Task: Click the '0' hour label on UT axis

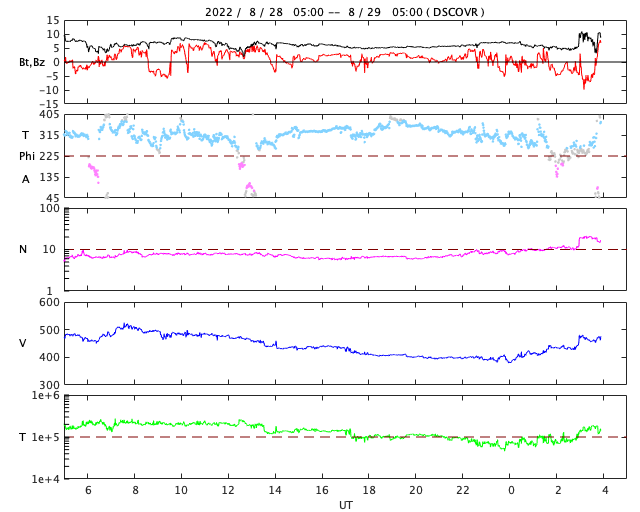Action: 511,490
